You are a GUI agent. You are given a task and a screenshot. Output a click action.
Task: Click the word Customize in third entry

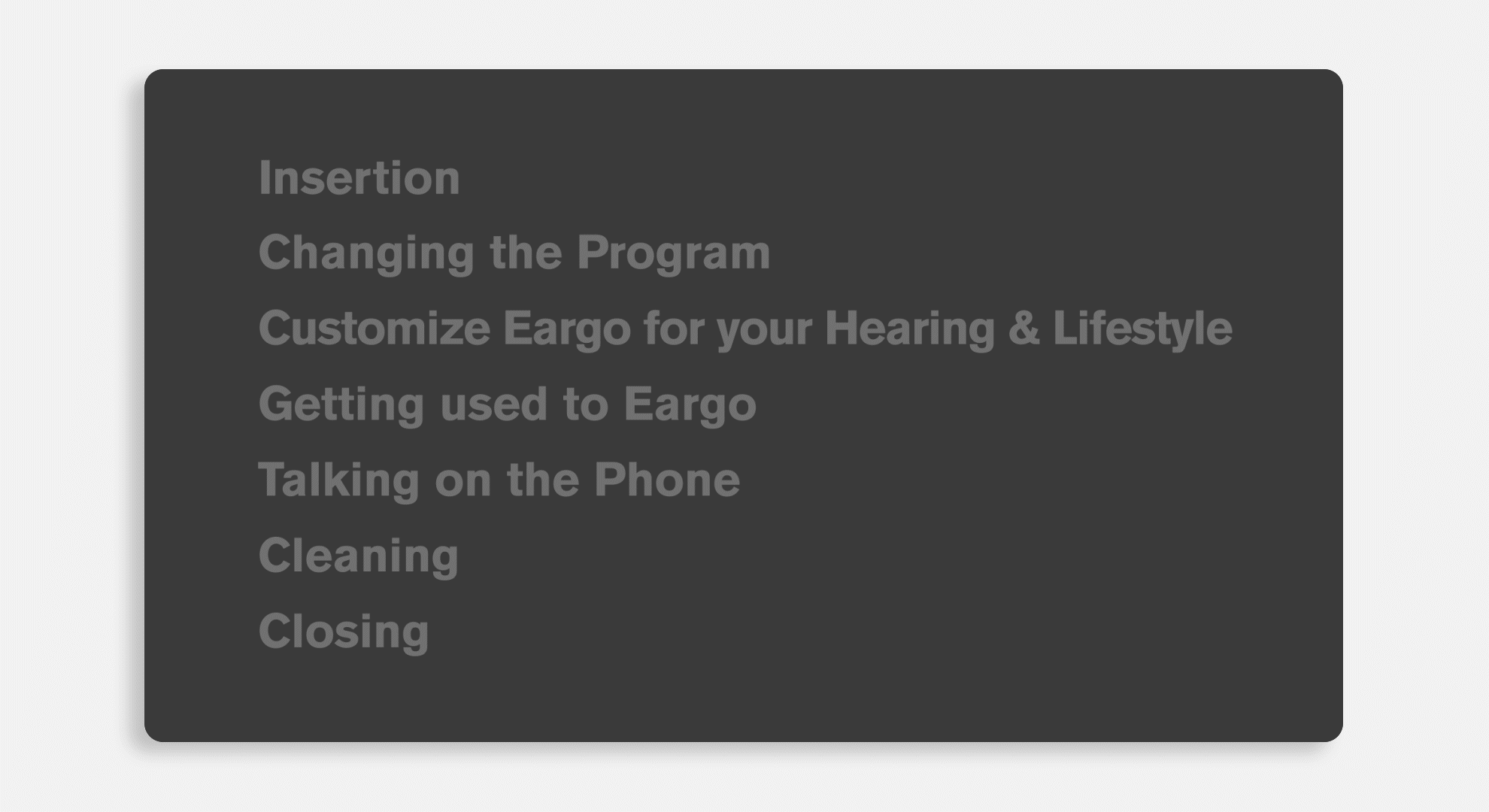tap(375, 329)
